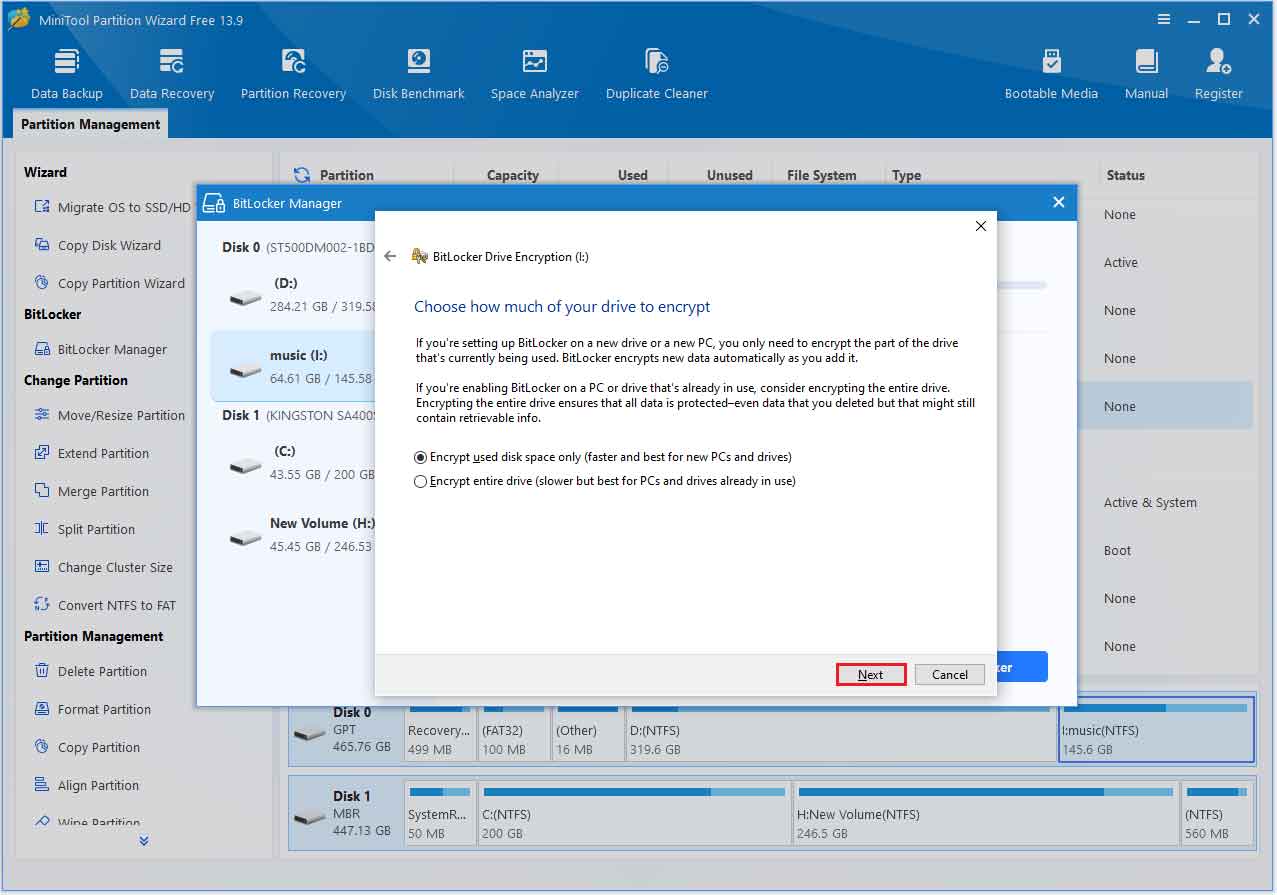The width and height of the screenshot is (1277, 895).
Task: Sort by Capacity column header
Action: click(513, 175)
